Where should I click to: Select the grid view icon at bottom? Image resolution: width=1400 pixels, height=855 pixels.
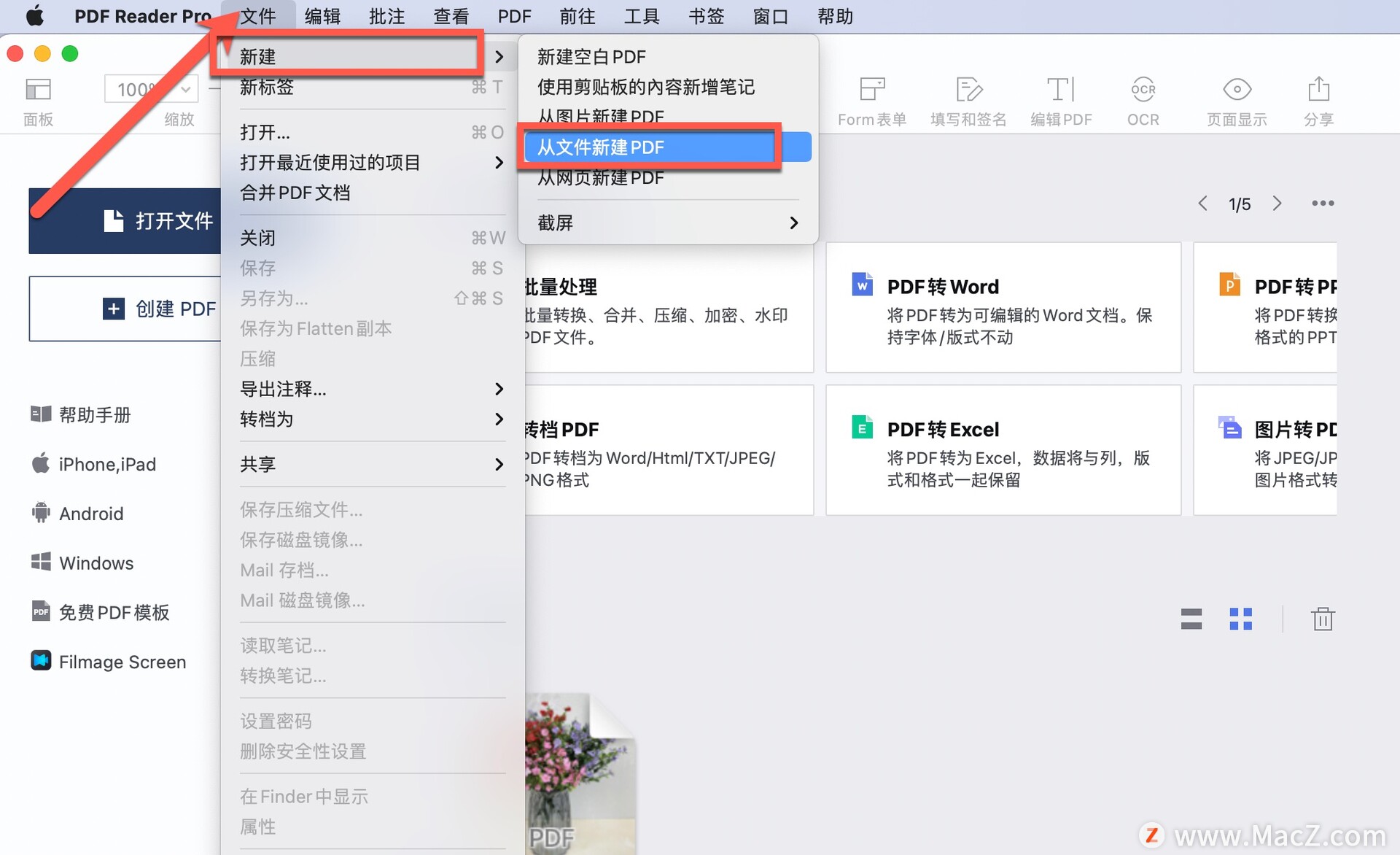tap(1243, 617)
